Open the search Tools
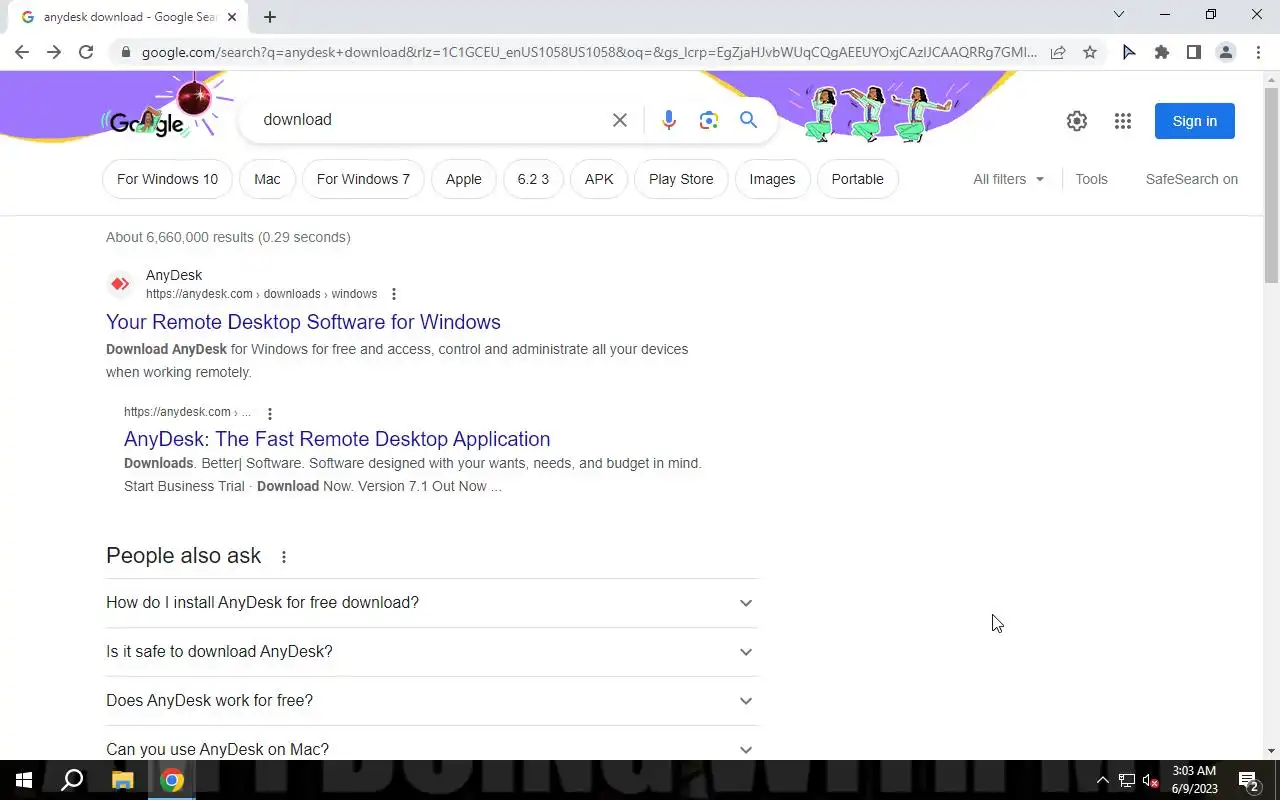The width and height of the screenshot is (1280, 800). coord(1091,179)
